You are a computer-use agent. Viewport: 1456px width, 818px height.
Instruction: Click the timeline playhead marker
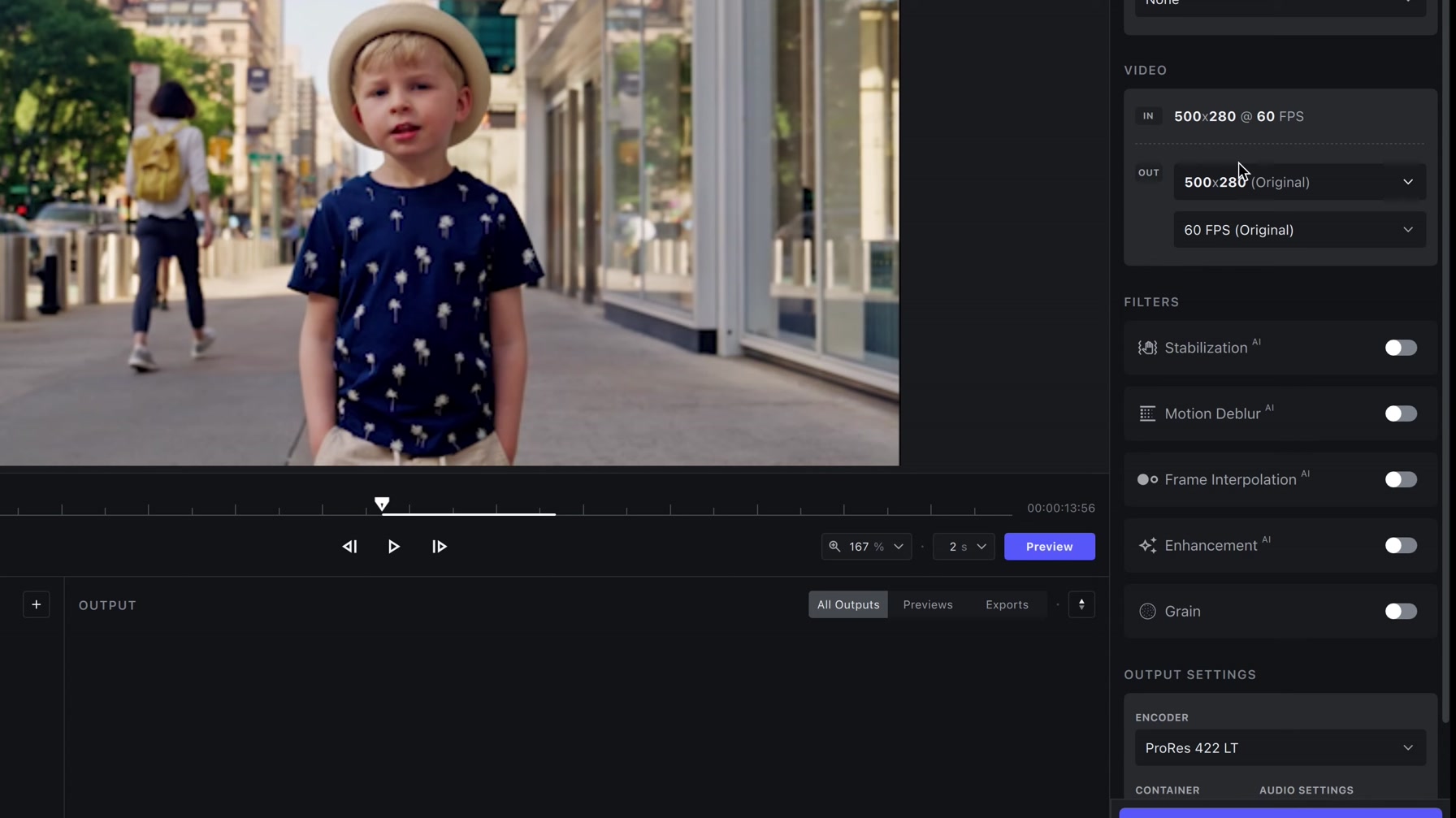click(382, 504)
